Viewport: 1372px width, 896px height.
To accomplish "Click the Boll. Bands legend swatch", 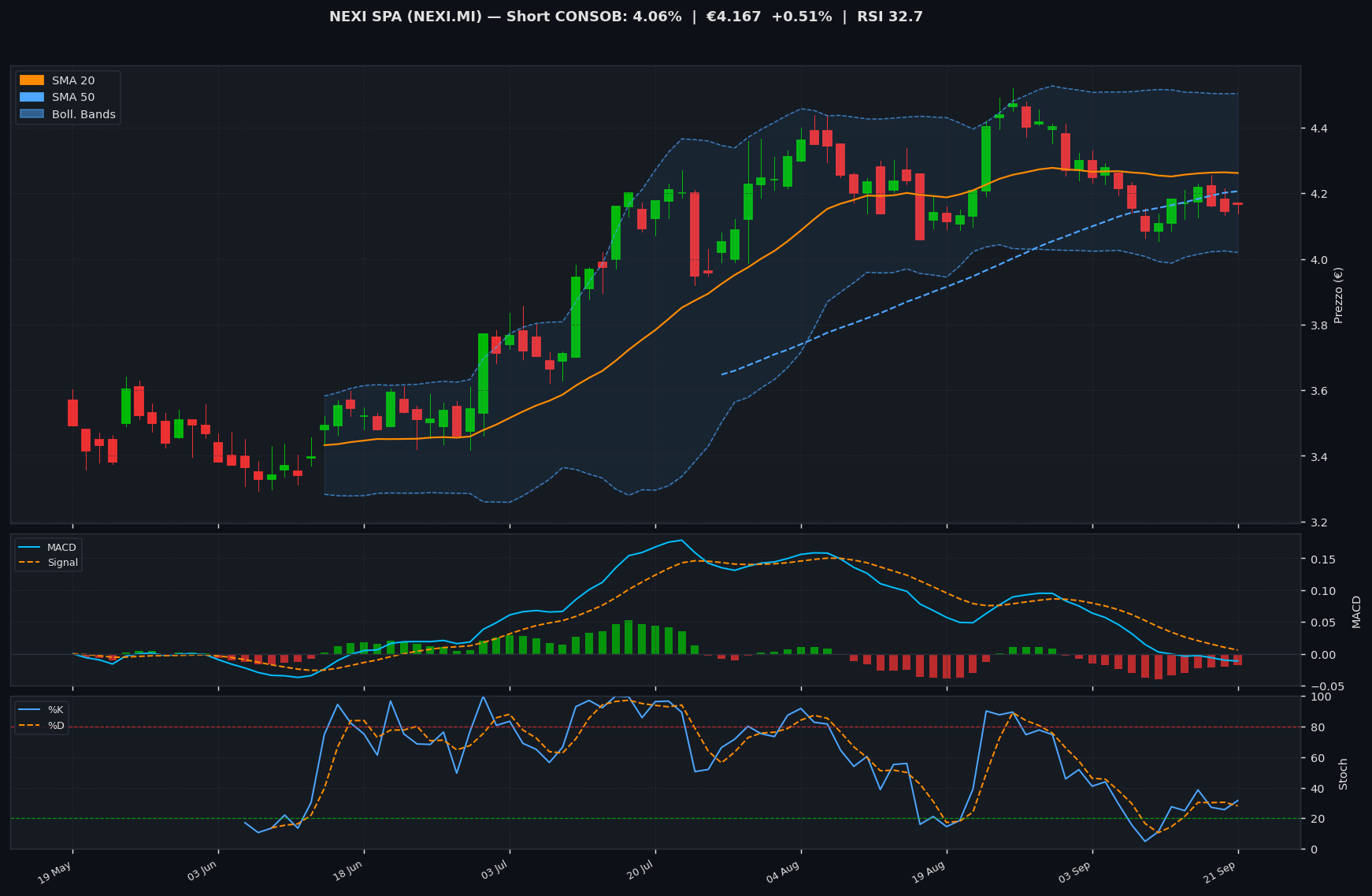I will tap(32, 114).
